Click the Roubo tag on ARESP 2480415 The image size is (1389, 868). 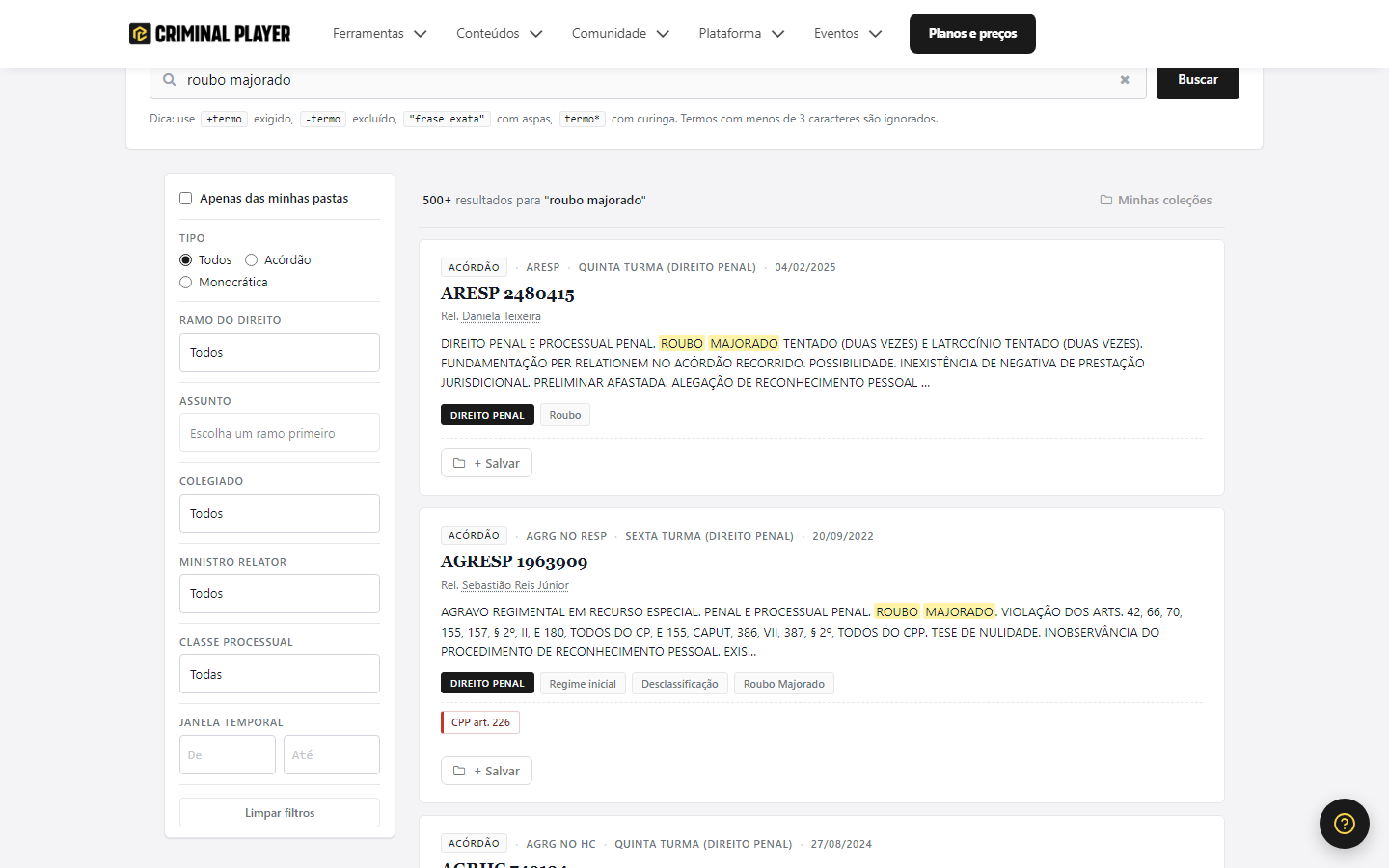[x=565, y=415]
